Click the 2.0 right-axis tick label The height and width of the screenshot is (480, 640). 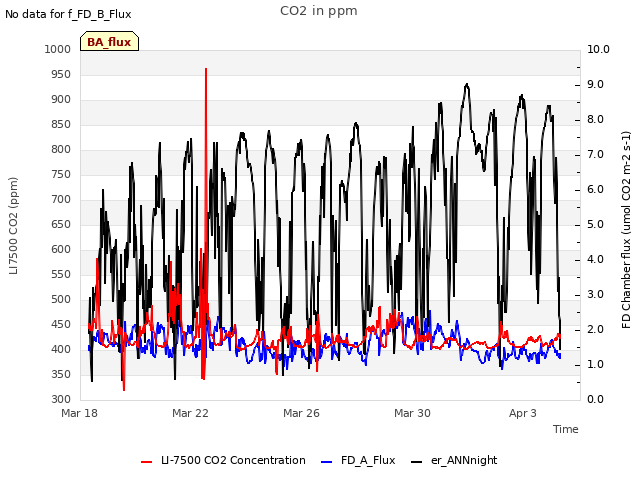tap(596, 329)
